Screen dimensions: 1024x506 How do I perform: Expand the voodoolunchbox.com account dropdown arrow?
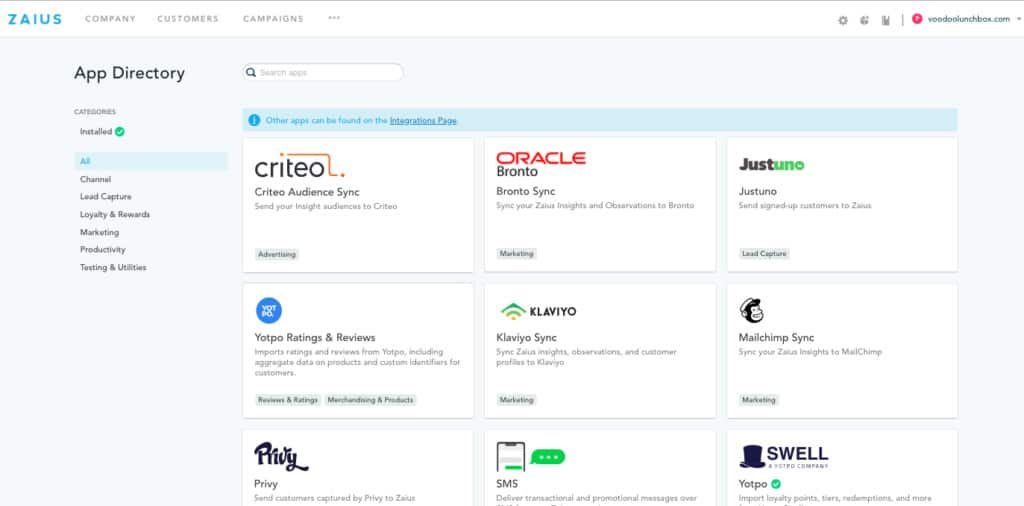point(1018,19)
